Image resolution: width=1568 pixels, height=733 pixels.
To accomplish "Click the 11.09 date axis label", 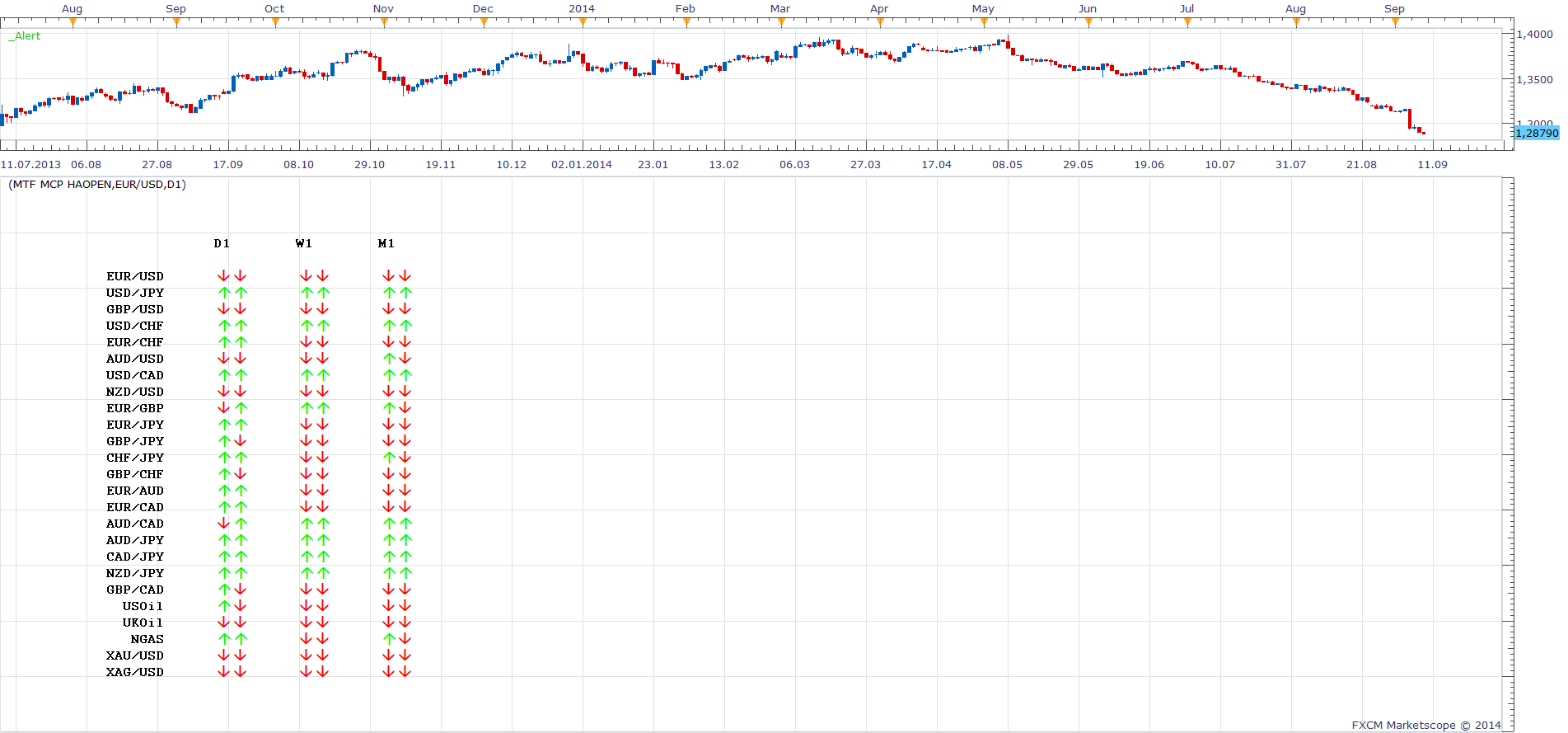I will tap(1432, 165).
